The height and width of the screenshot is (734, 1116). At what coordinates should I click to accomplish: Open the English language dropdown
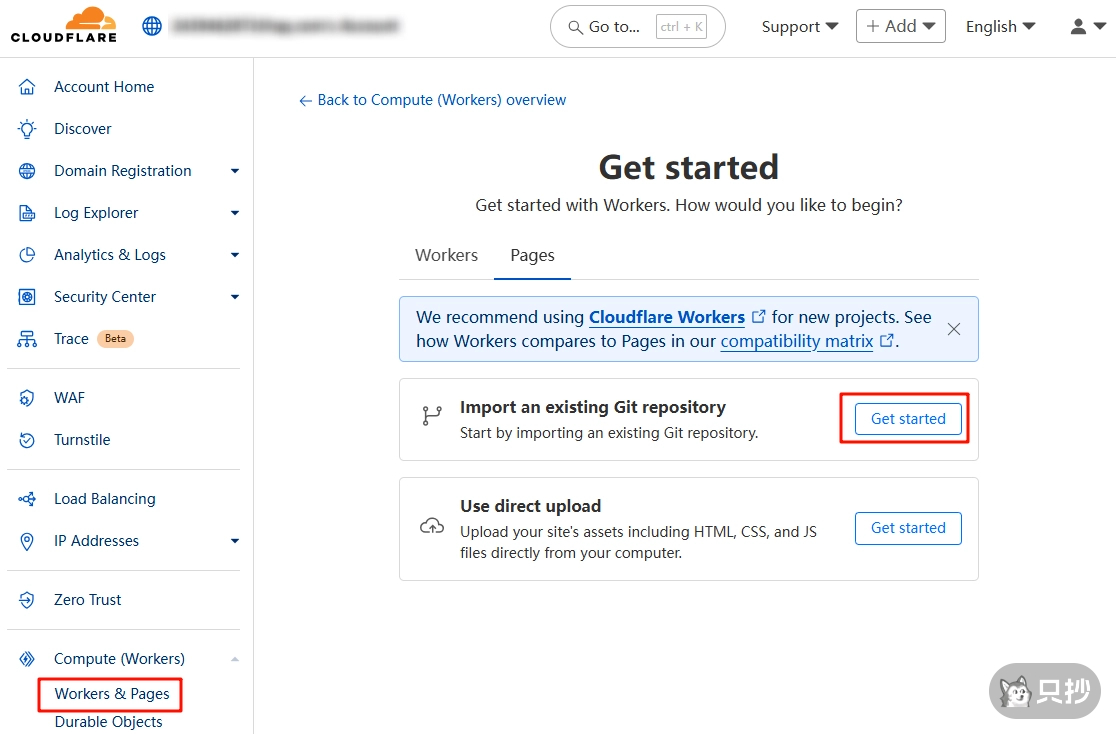coord(1000,27)
